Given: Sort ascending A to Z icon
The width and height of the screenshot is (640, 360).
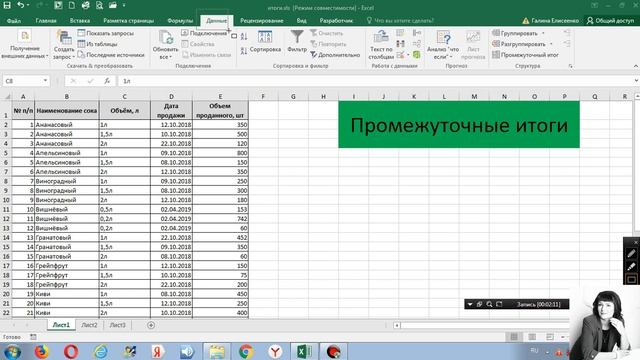Looking at the screenshot, I should point(244,37).
